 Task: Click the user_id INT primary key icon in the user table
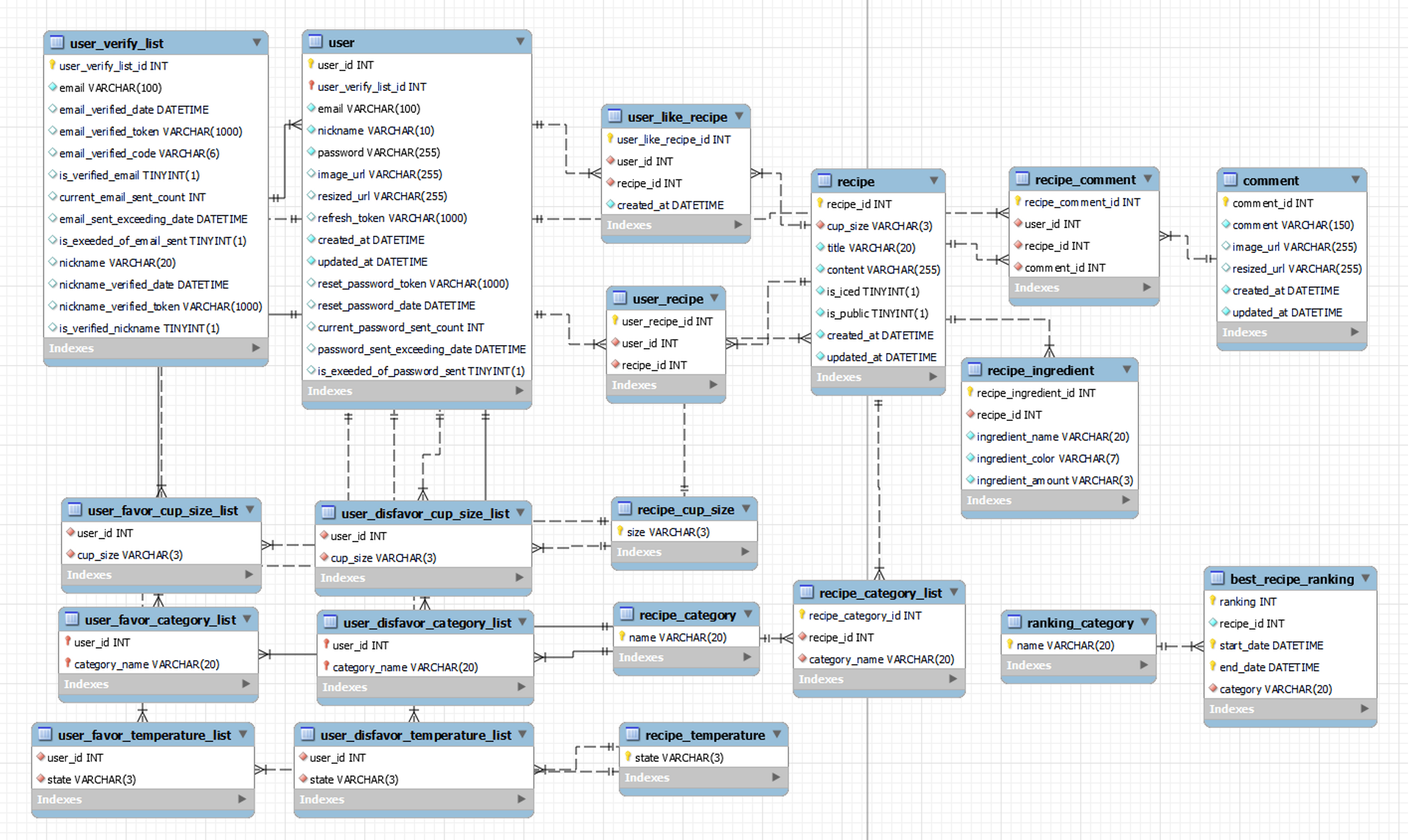coord(311,65)
